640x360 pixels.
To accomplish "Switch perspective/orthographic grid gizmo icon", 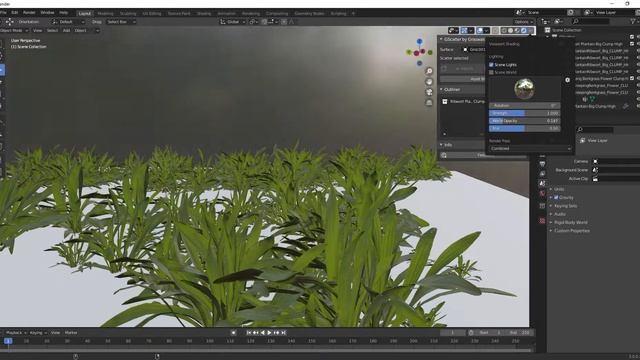I will [429, 102].
